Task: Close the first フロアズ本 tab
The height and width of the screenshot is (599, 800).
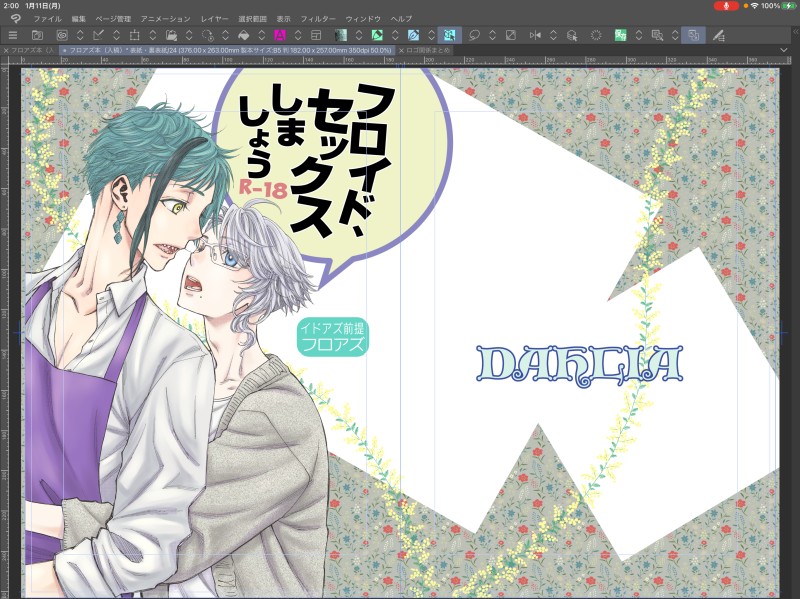Action: click(6, 51)
